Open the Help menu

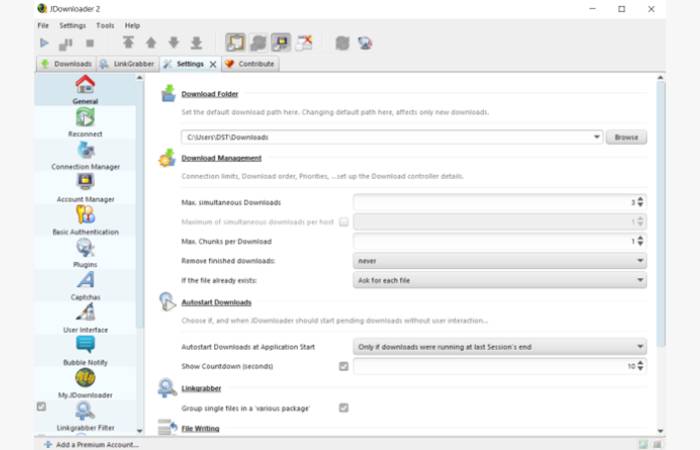pyautogui.click(x=132, y=25)
